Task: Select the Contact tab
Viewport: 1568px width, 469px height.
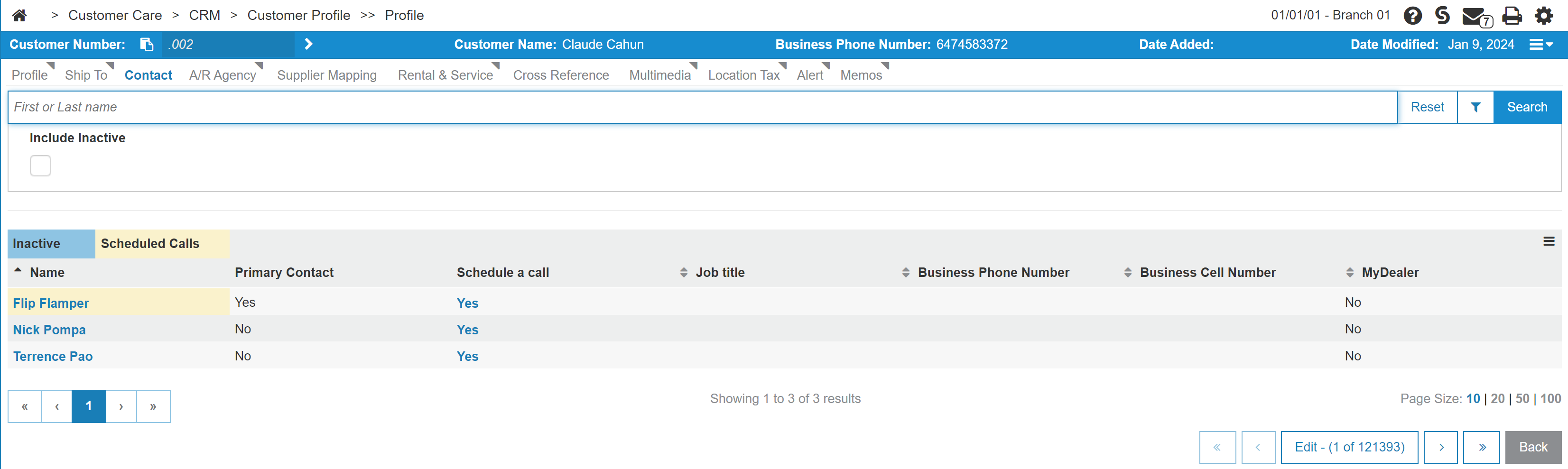Action: click(x=148, y=75)
